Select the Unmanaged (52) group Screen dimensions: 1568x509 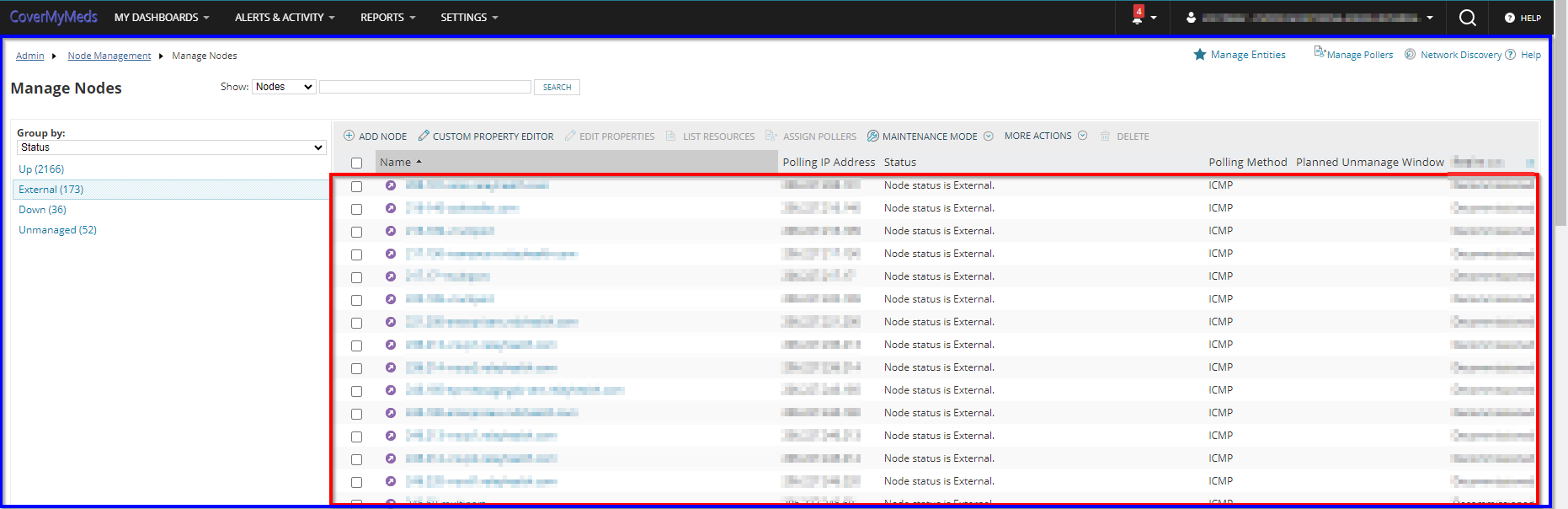[x=57, y=230]
